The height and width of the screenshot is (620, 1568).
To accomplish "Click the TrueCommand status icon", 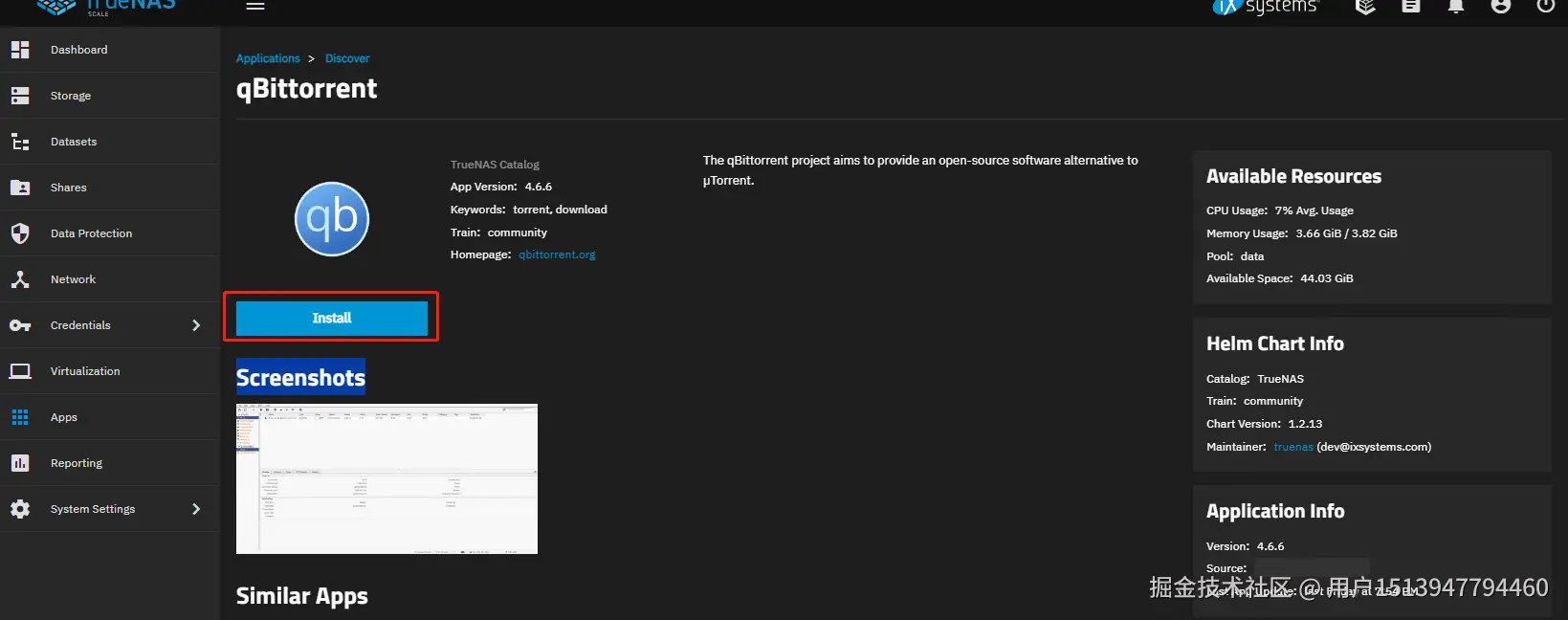I will 1365,6.
